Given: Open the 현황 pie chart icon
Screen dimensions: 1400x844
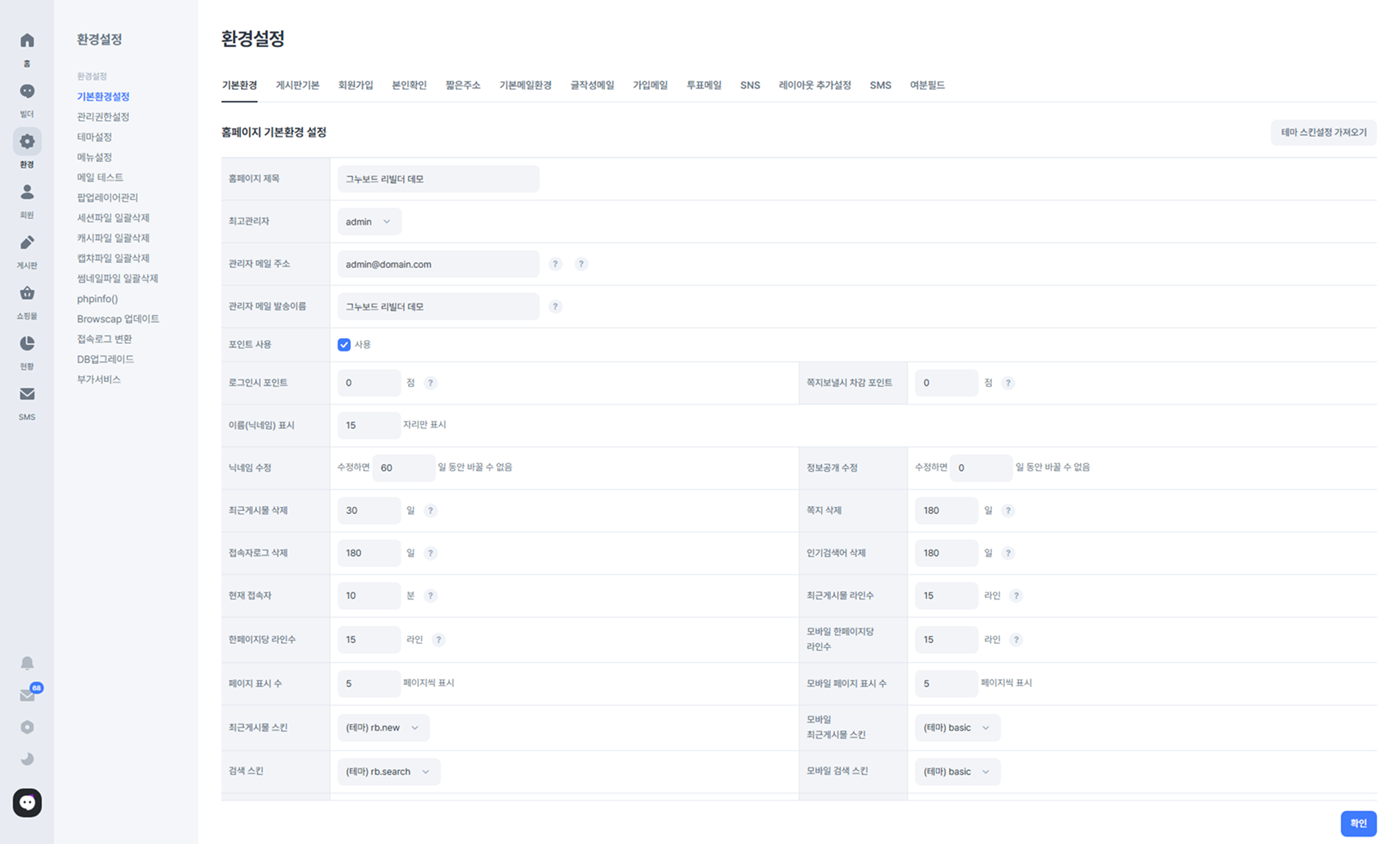Looking at the screenshot, I should [x=27, y=343].
